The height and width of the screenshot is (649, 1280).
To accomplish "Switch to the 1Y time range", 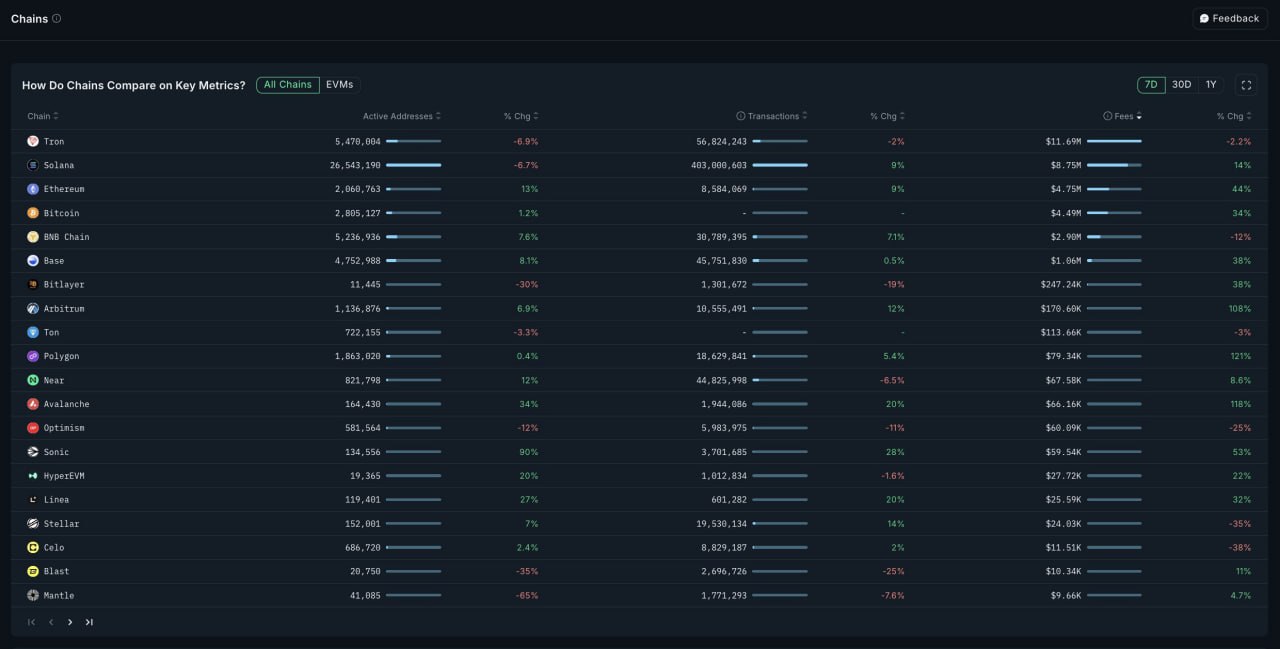I will pos(1211,85).
